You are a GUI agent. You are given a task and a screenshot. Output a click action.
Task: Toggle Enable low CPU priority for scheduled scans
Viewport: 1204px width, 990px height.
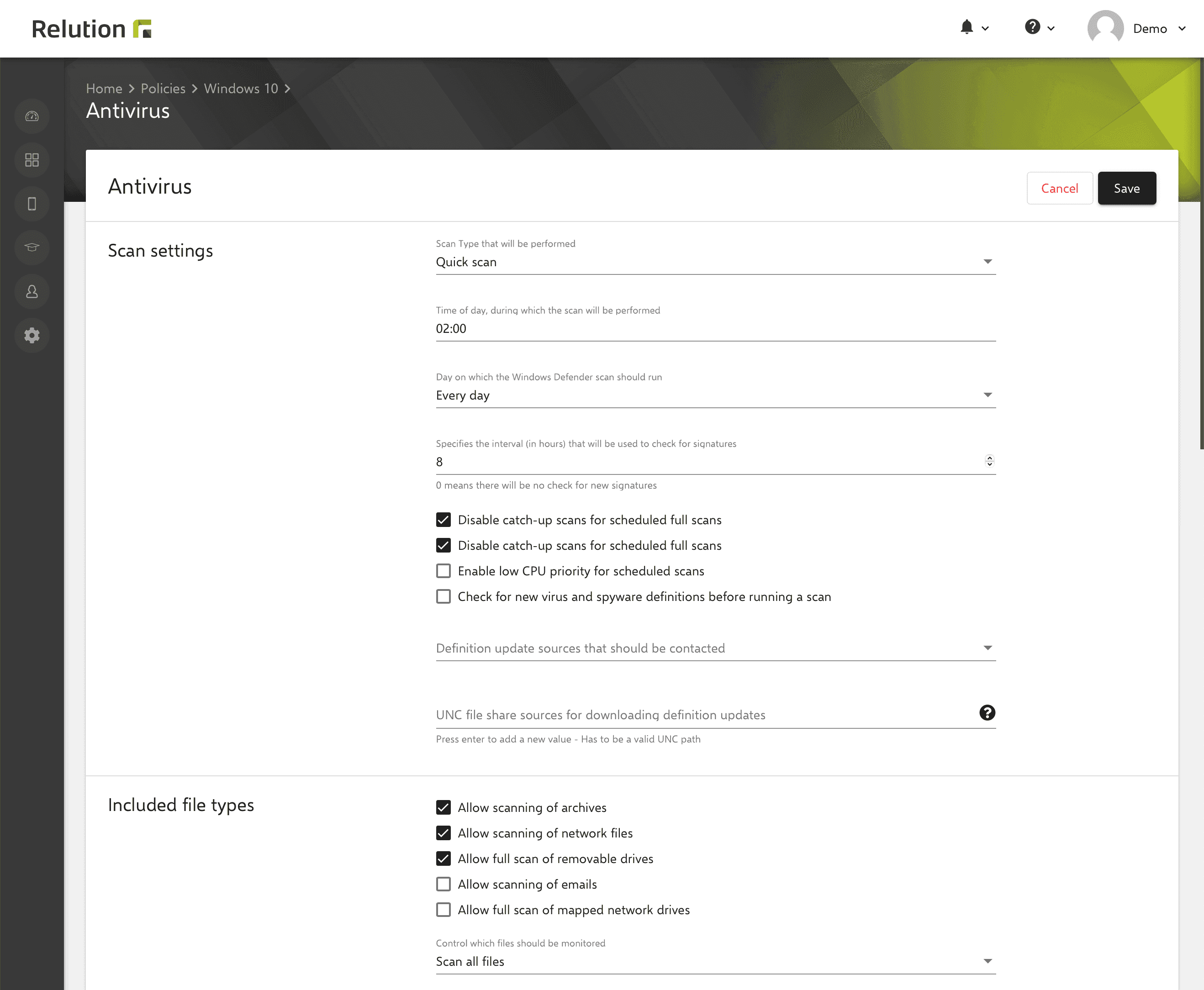coord(443,571)
